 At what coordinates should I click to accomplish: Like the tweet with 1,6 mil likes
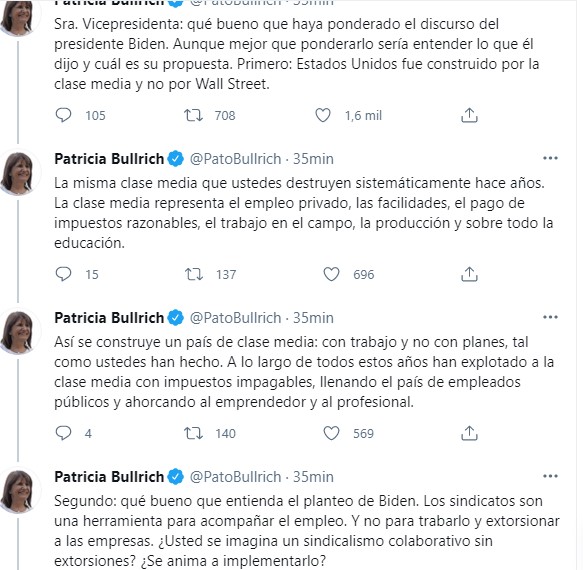323,115
